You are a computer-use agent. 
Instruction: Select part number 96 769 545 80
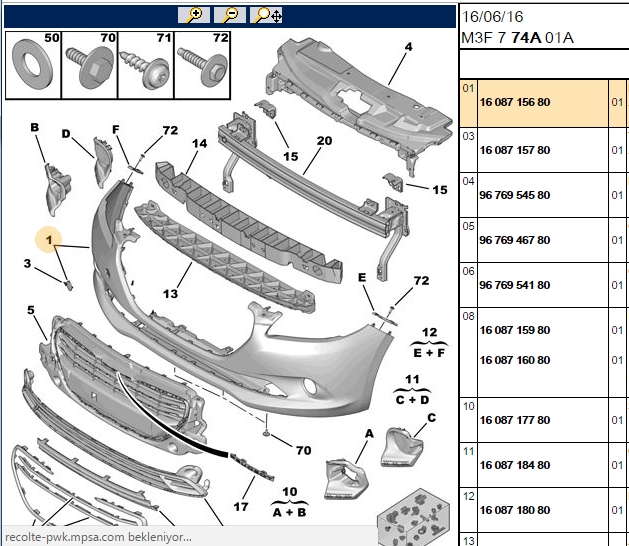(515, 195)
